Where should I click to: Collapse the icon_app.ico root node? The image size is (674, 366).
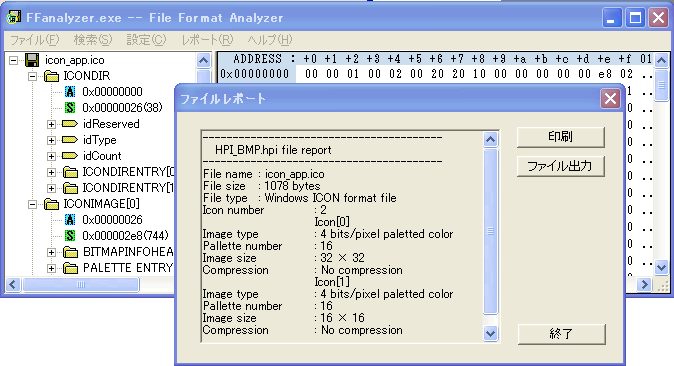(14, 60)
